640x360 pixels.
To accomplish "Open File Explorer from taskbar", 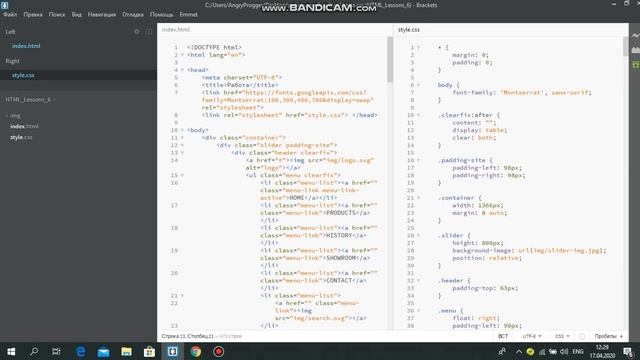I will (x=126, y=351).
